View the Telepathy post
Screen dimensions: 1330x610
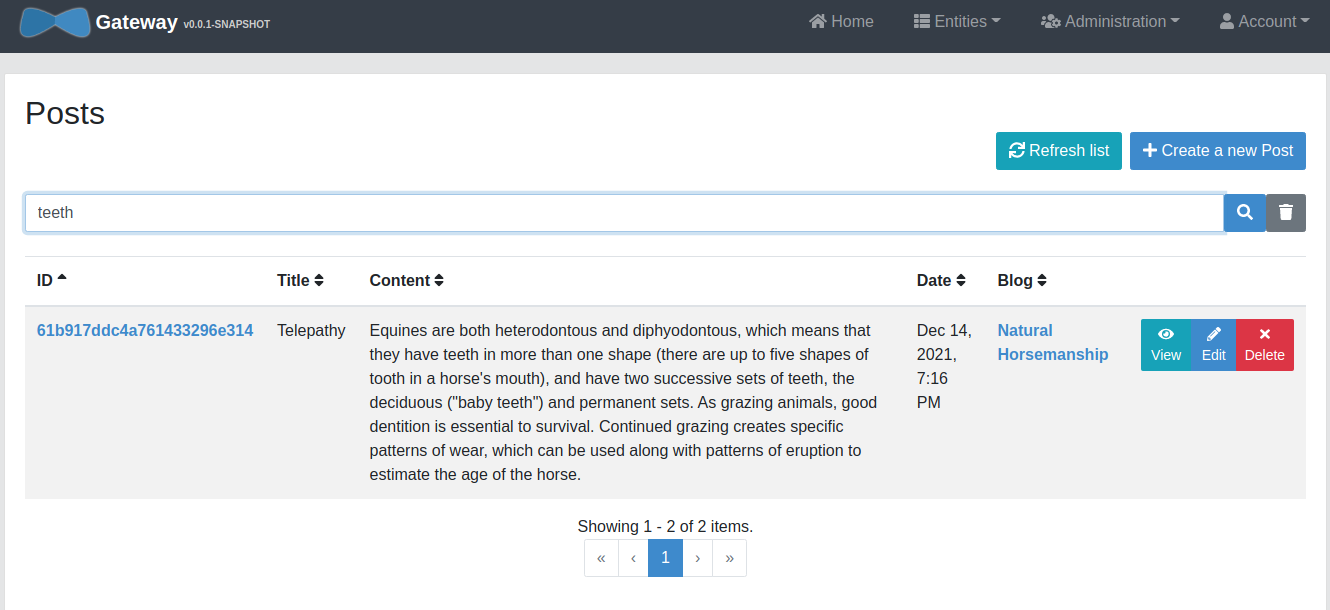click(x=1166, y=345)
